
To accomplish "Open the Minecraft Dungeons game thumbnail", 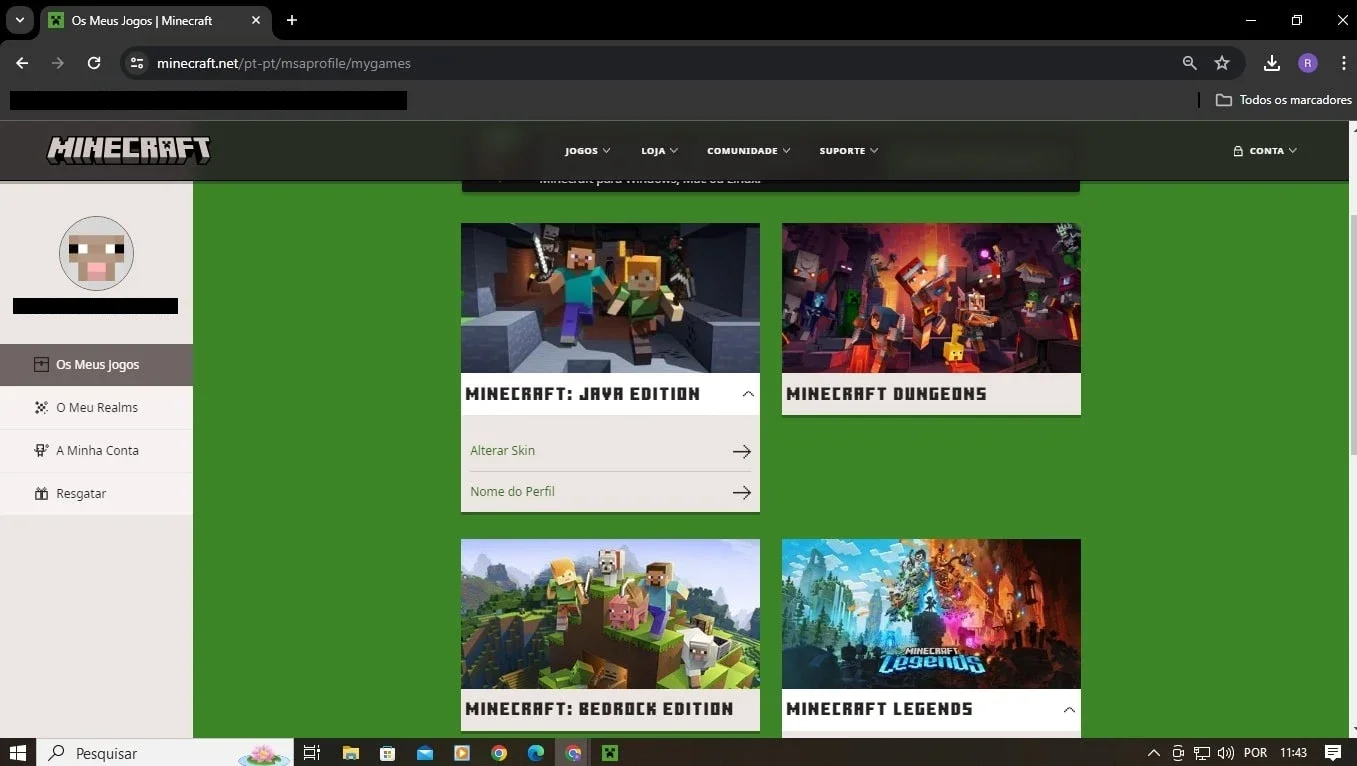I will point(931,298).
